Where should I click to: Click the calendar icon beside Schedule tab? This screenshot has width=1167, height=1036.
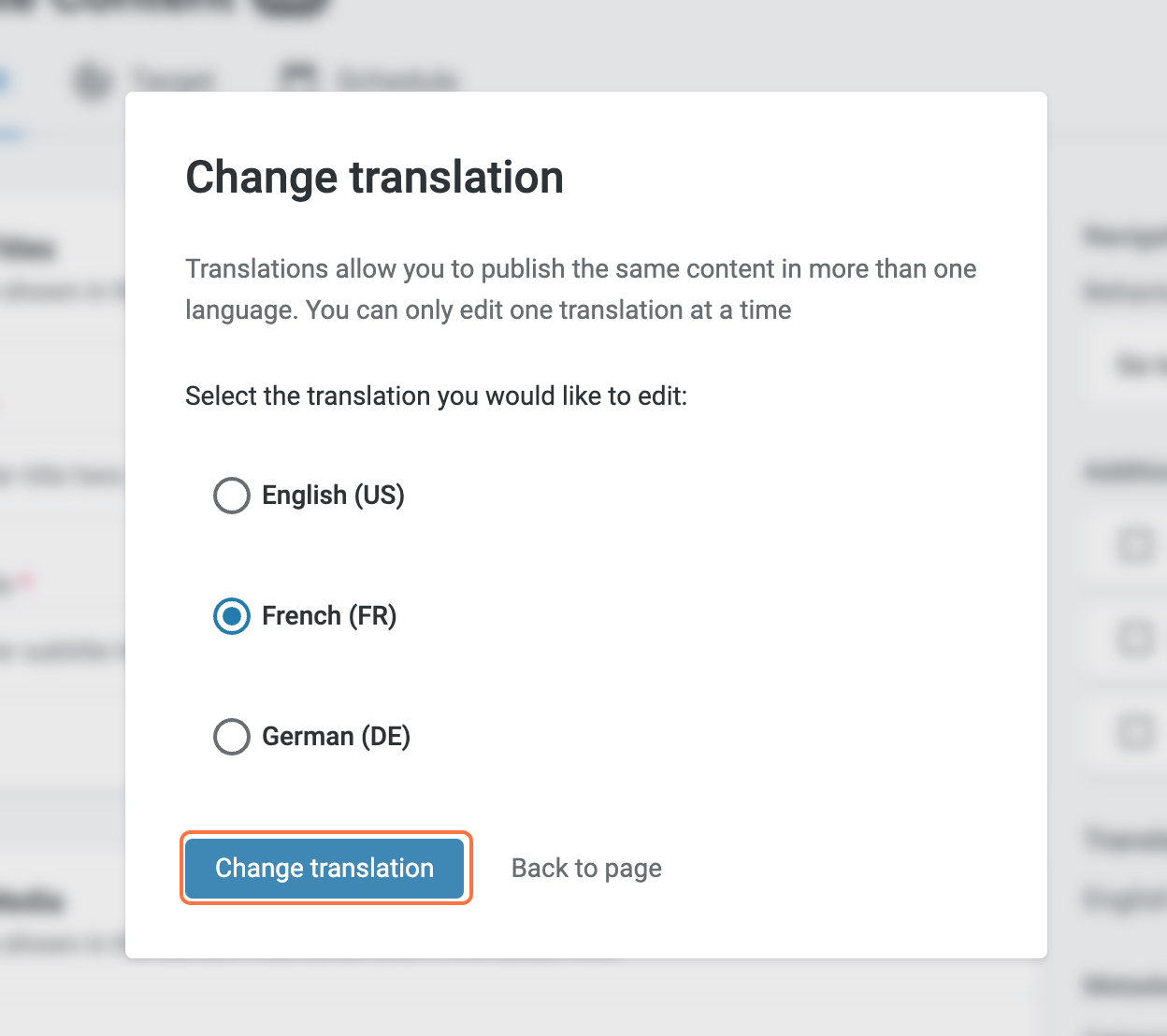point(298,77)
